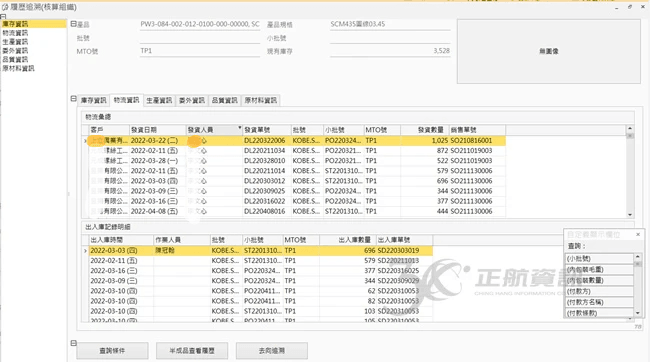Switch to the 物流資訊 tab
The width and height of the screenshot is (650, 362).
[x=126, y=100]
